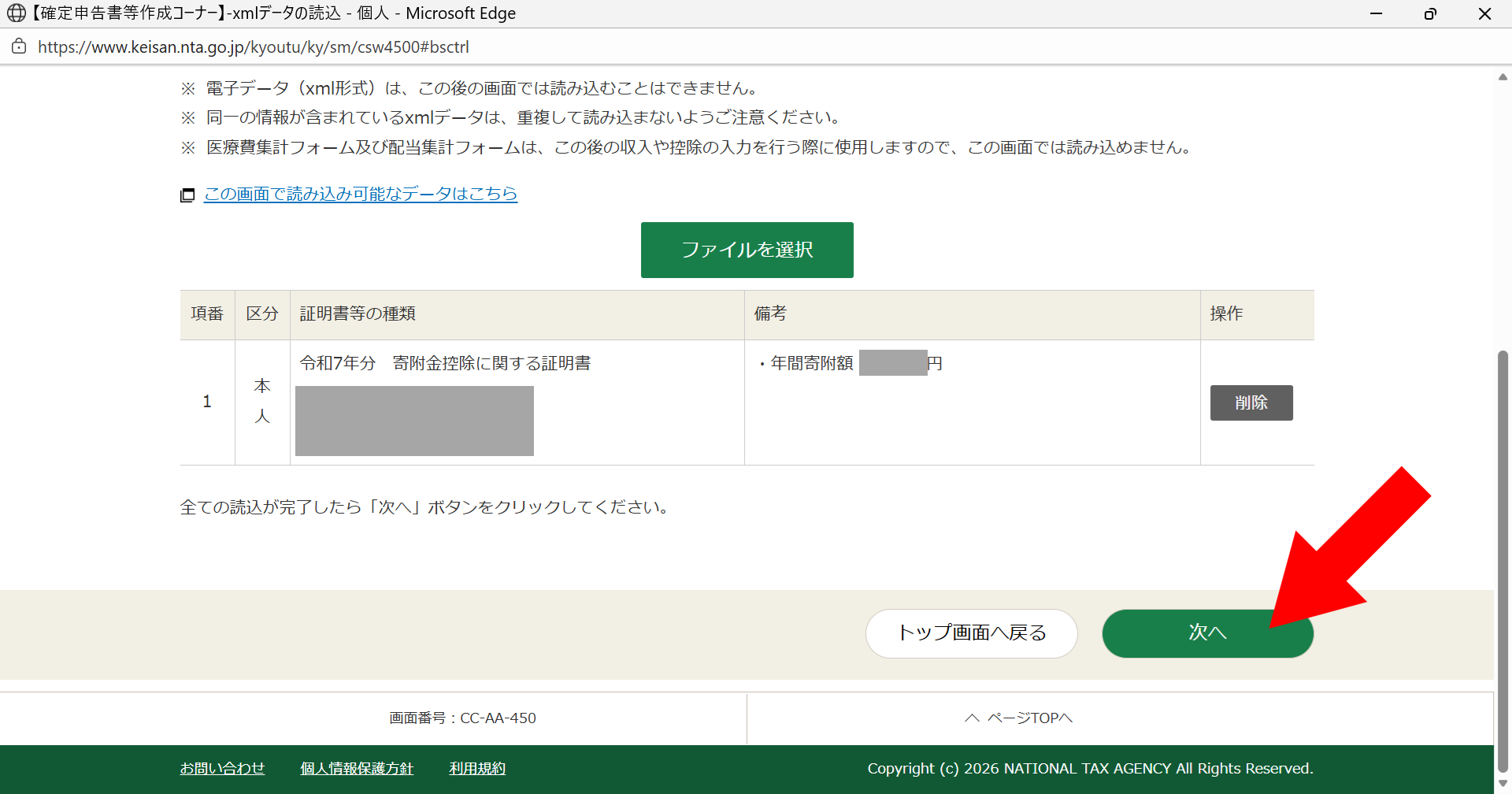Viewport: 1512px width, 794px height.
Task: Open the お問い合わせ footer link
Action: 222,768
